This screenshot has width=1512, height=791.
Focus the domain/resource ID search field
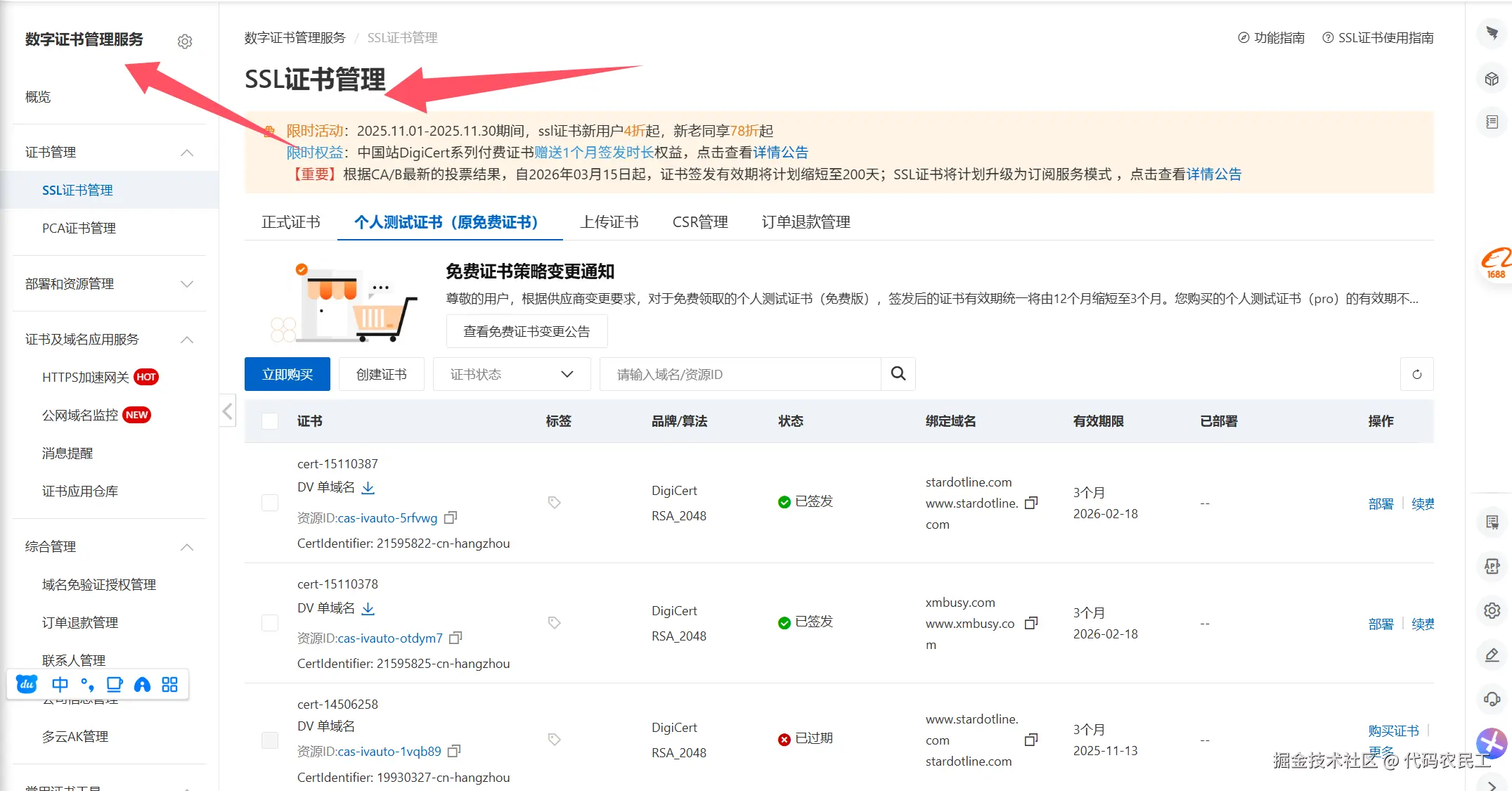click(x=739, y=374)
